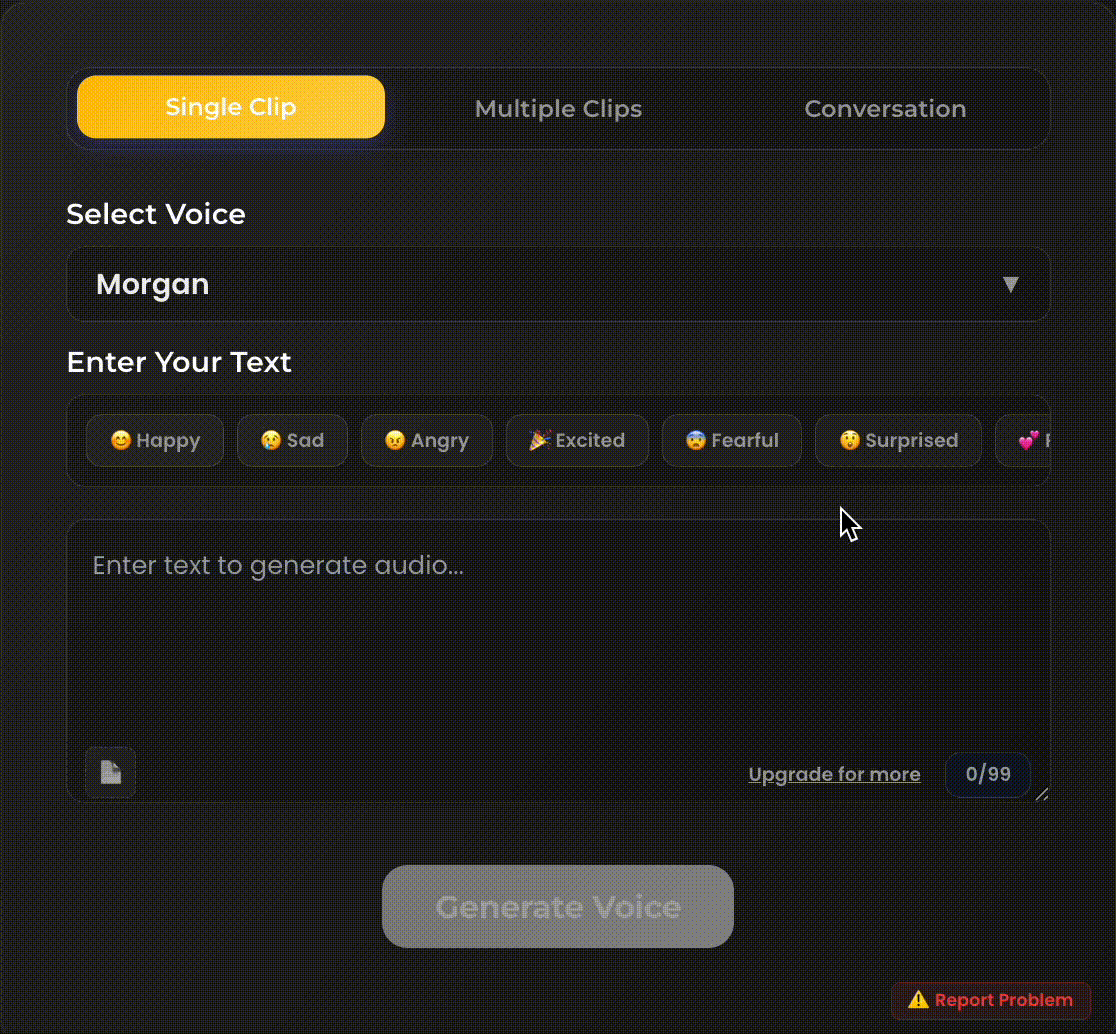Click the Angry emoji emotion icon

(x=396, y=440)
